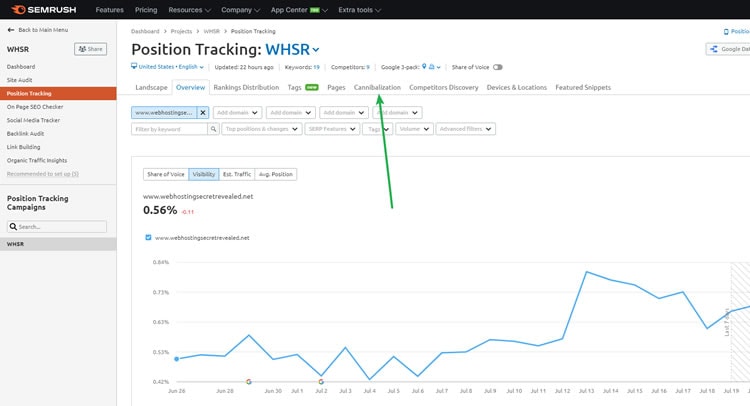
Task: Toggle the Share of Voice switch
Action: click(497, 67)
